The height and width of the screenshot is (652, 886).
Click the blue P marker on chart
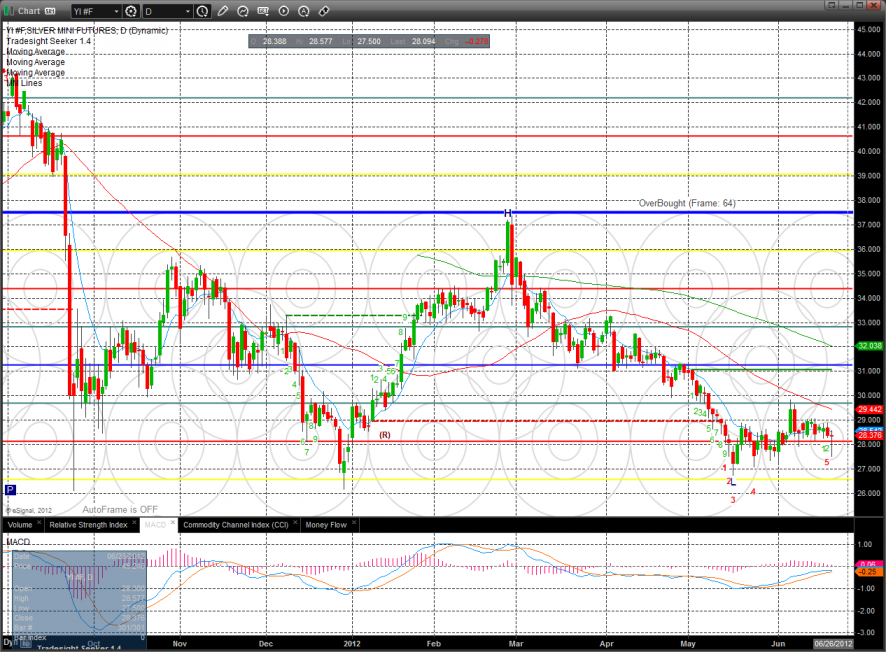point(10,490)
